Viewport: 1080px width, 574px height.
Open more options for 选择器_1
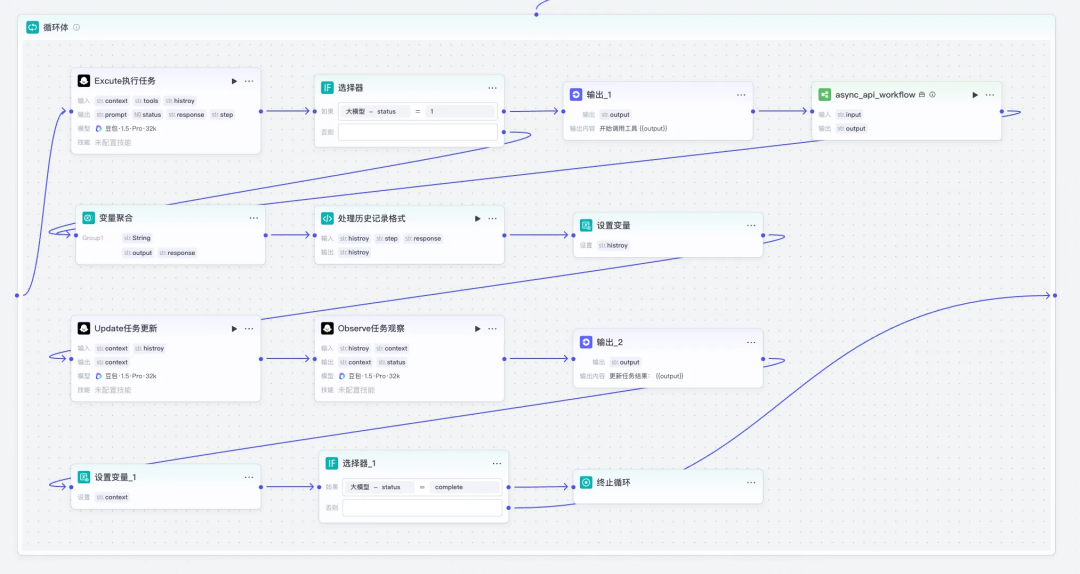point(497,464)
